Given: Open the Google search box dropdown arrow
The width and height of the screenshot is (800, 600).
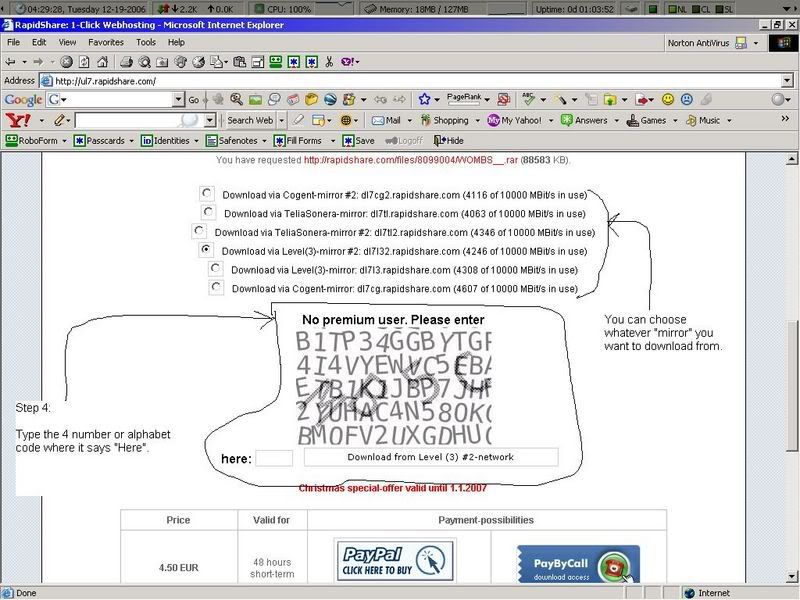Looking at the screenshot, I should coord(178,100).
